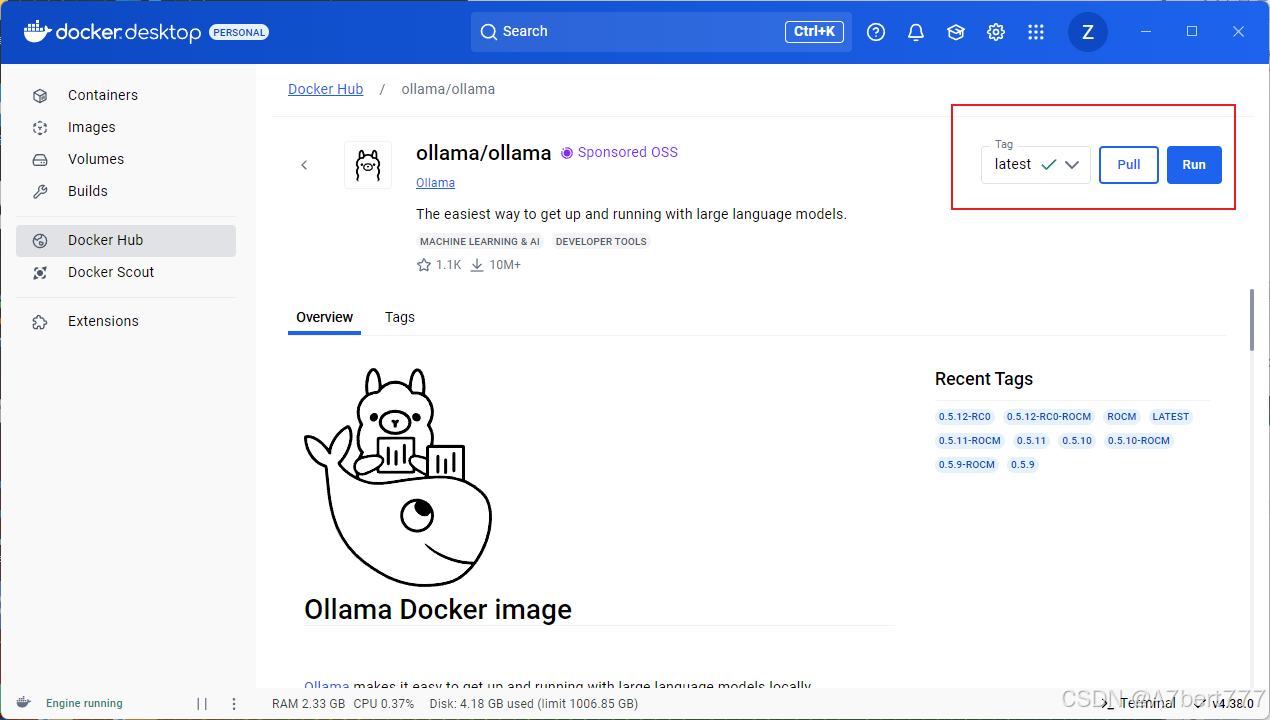Select the 0.5.11 recent tag
1270x720 pixels.
pos(1031,441)
